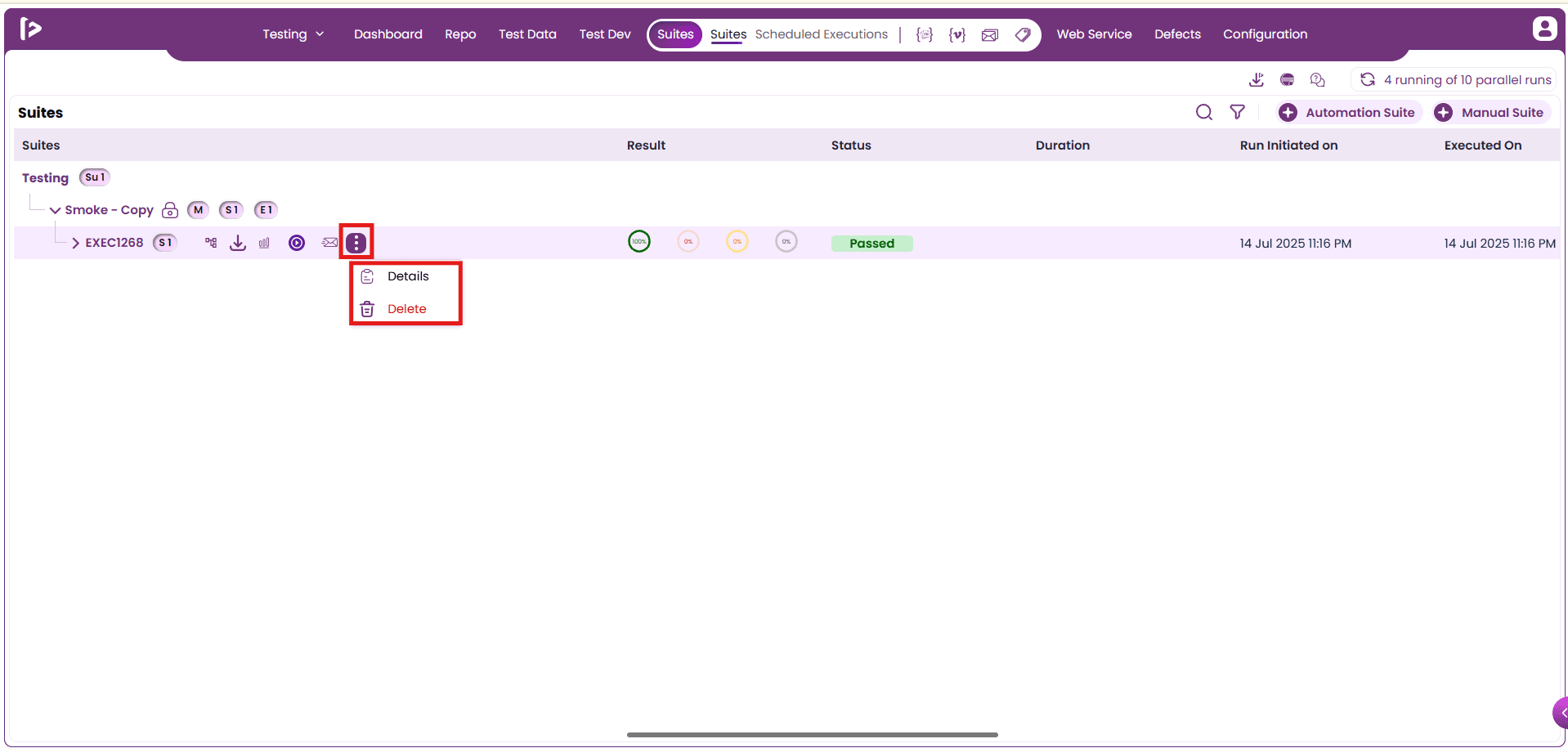Click the run execution play icon for EXEC1268

(297, 243)
